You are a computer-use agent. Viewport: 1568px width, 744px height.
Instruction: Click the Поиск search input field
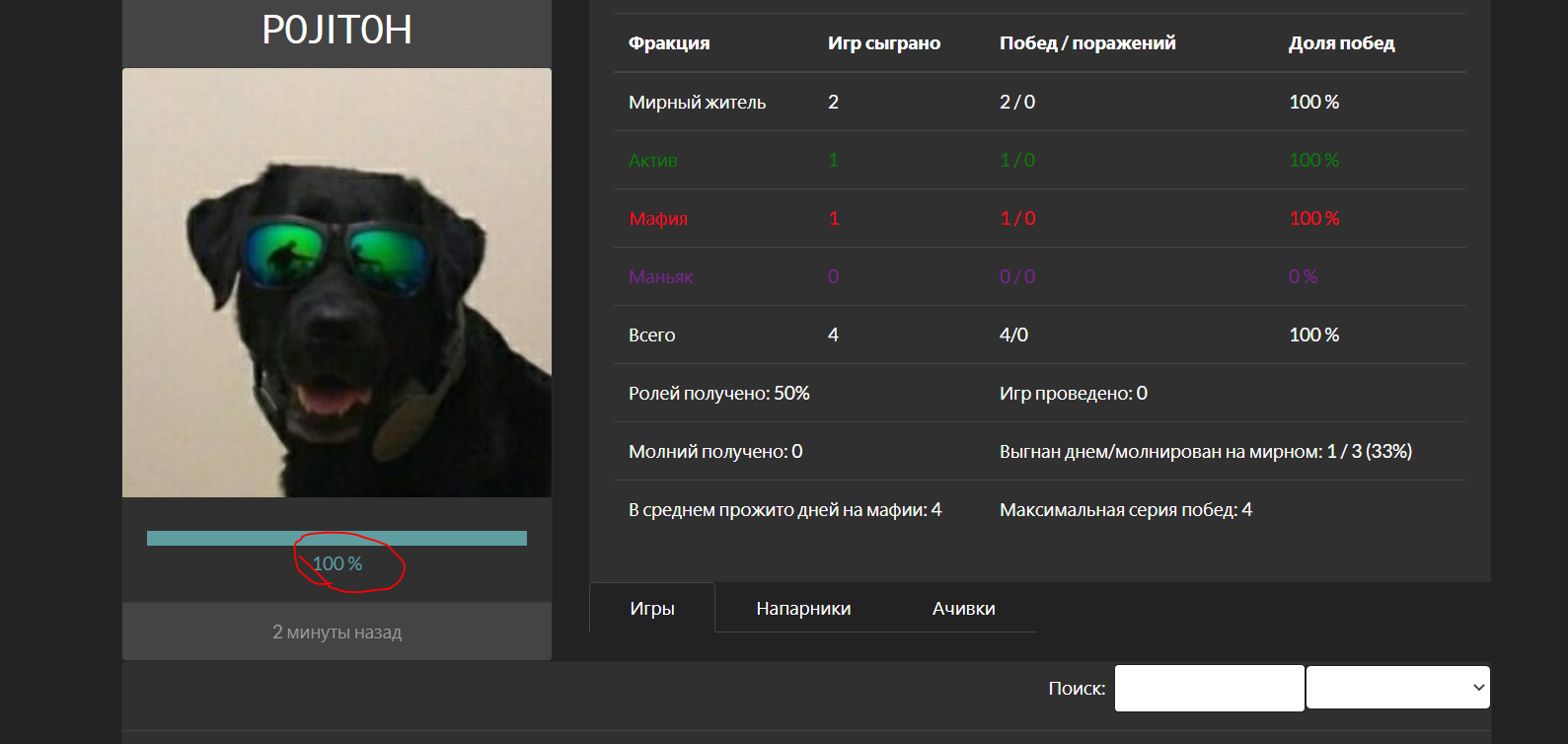point(1209,688)
